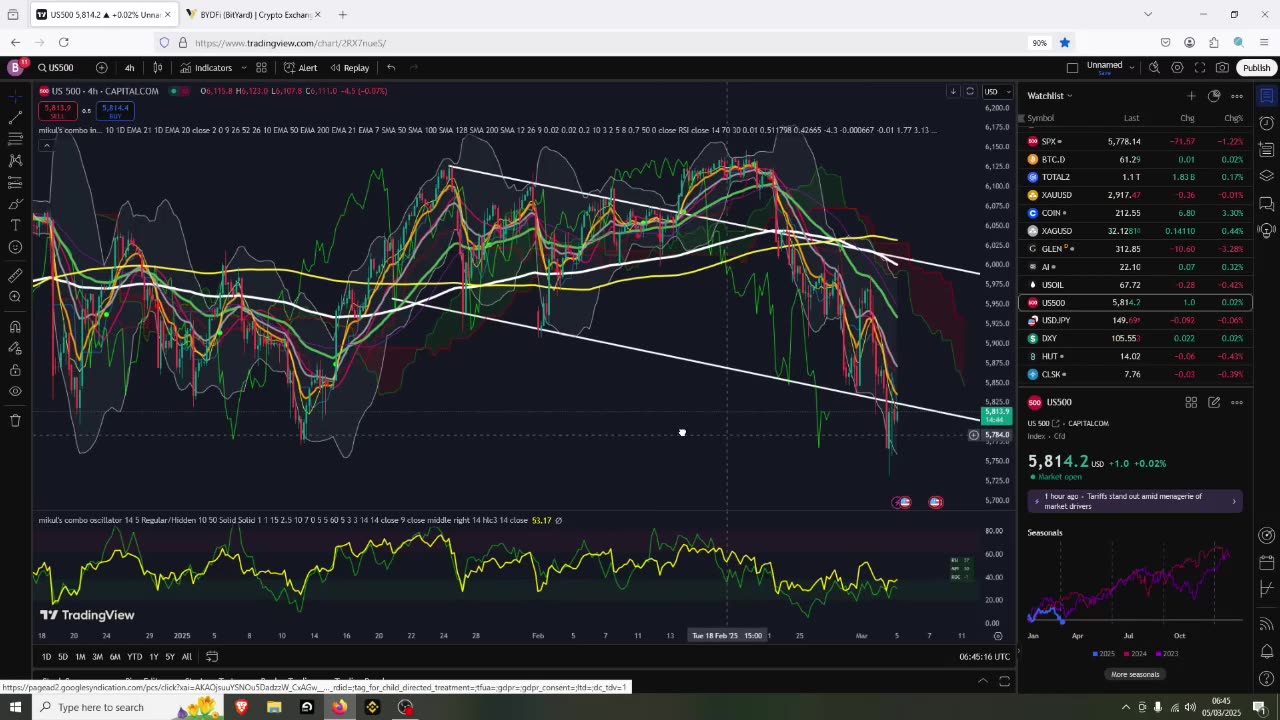Open the watchlist more options menu

pyautogui.click(x=1237, y=96)
